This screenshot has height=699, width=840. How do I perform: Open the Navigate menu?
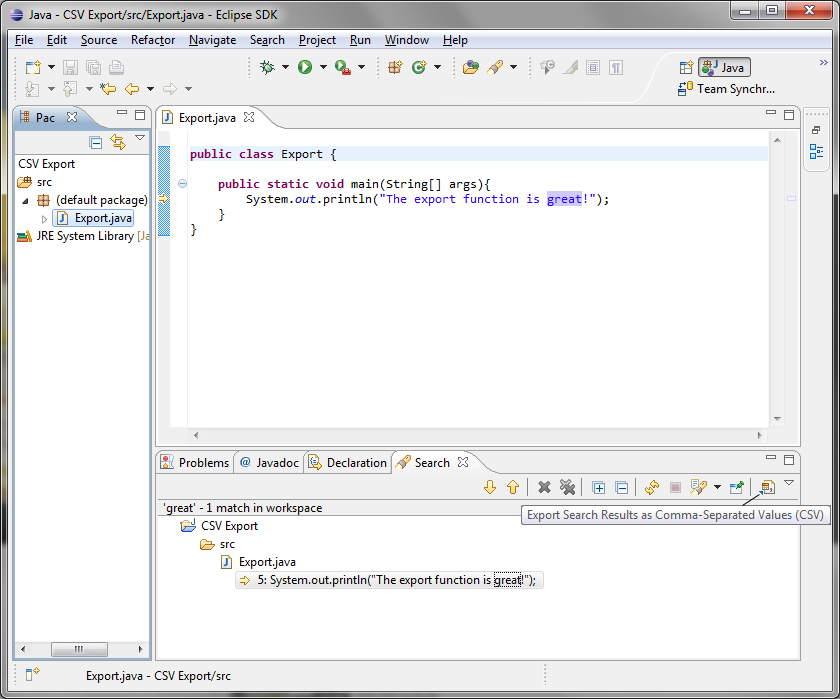coord(212,40)
